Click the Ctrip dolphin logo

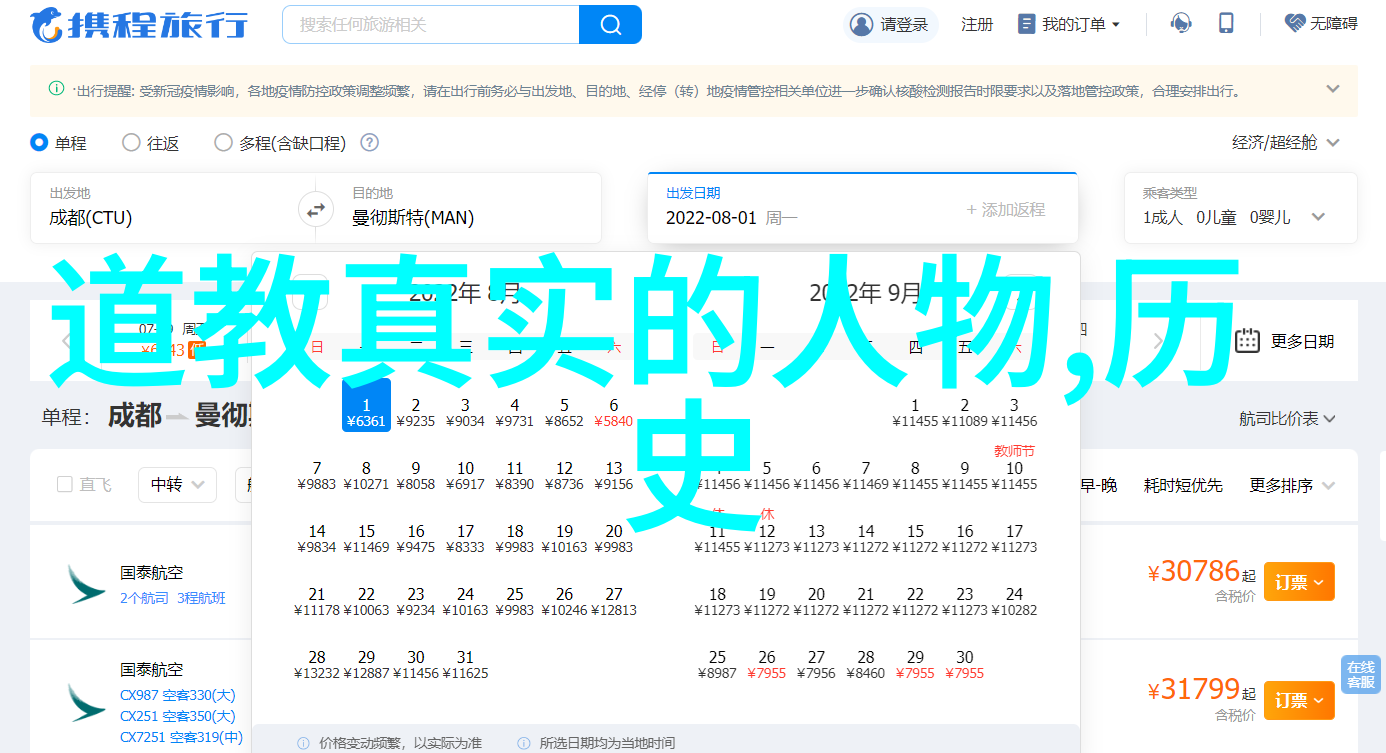(47, 24)
